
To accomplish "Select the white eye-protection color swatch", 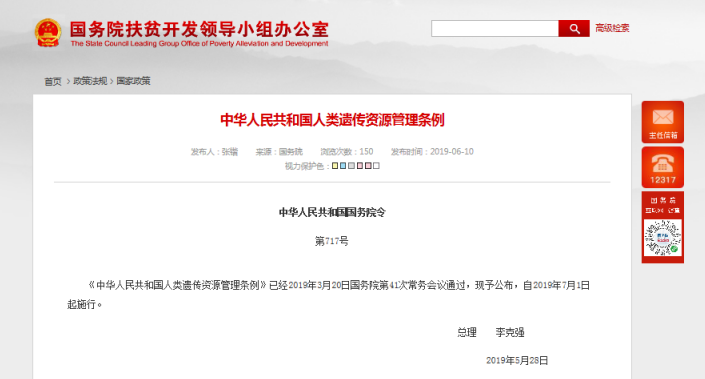I will [x=376, y=166].
